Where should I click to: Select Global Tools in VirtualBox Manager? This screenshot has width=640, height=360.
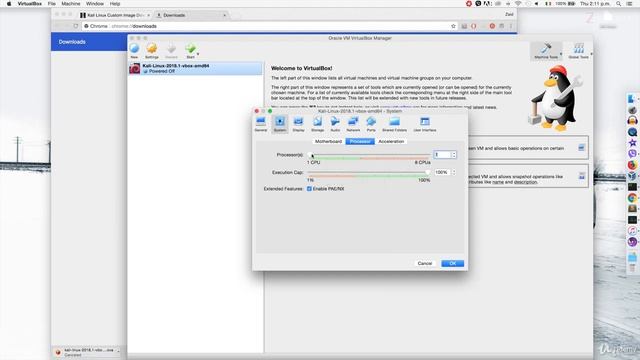pyautogui.click(x=578, y=51)
